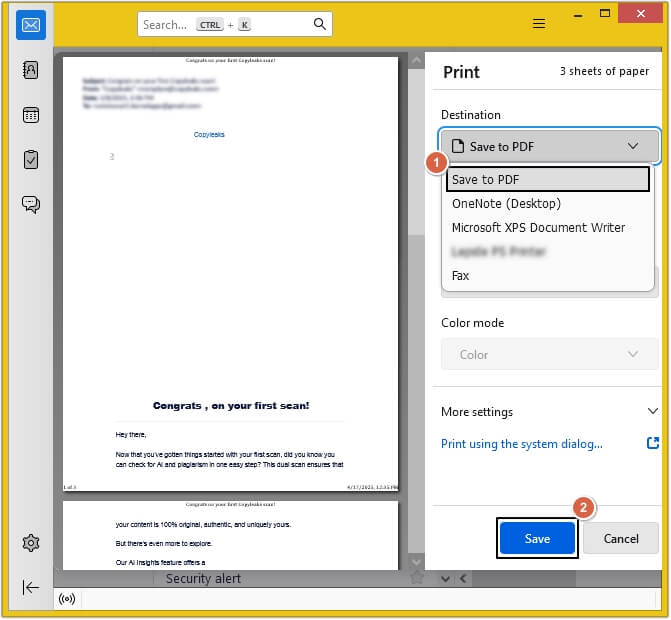The width and height of the screenshot is (671, 620).
Task: Click the external link icon beside system dialog
Action: pyautogui.click(x=653, y=443)
